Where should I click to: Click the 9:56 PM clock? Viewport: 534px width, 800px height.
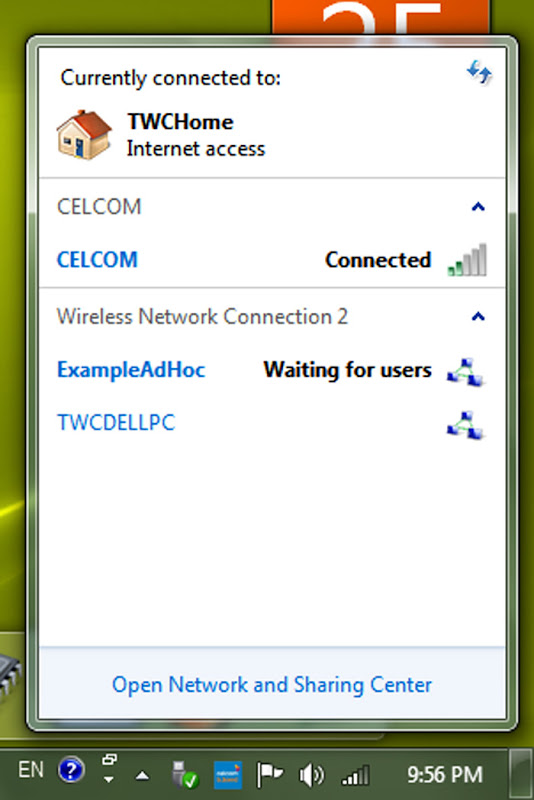[444, 774]
